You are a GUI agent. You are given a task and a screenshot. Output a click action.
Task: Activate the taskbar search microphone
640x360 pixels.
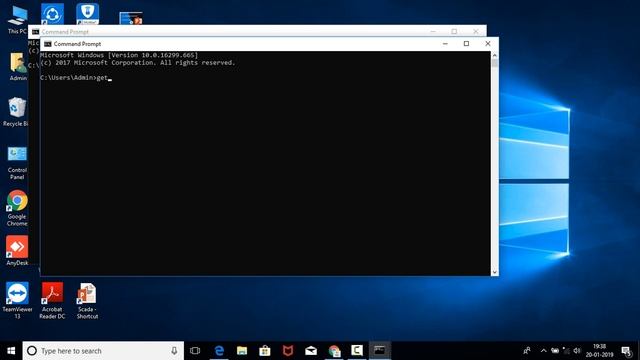point(174,351)
